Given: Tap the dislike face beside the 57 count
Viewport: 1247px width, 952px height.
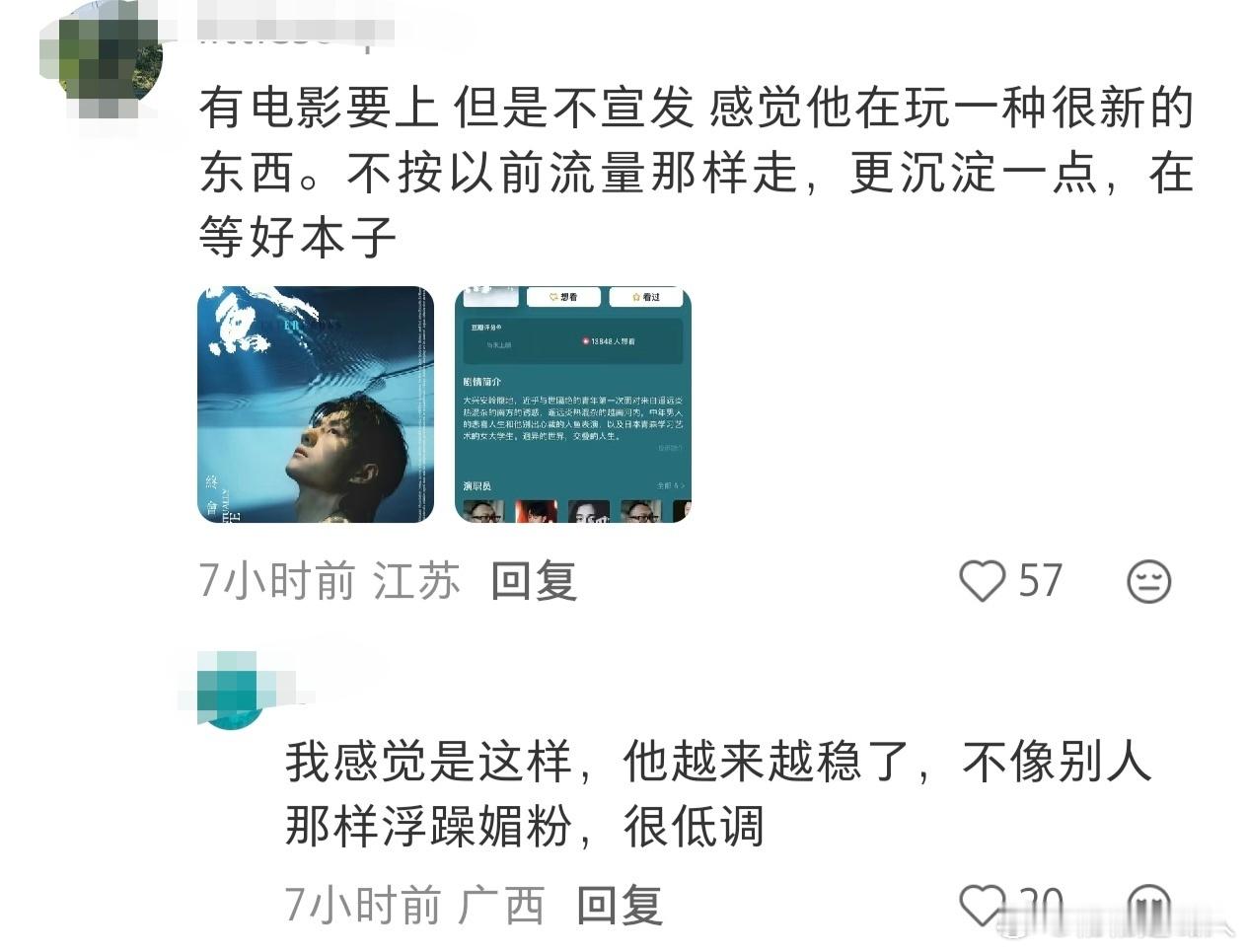Looking at the screenshot, I should (1148, 581).
